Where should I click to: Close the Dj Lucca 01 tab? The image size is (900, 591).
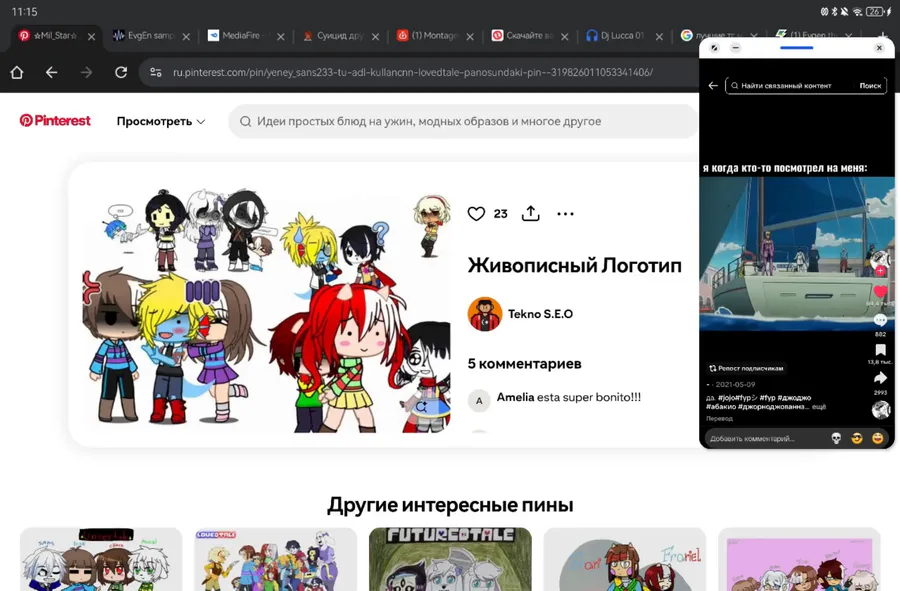659,36
